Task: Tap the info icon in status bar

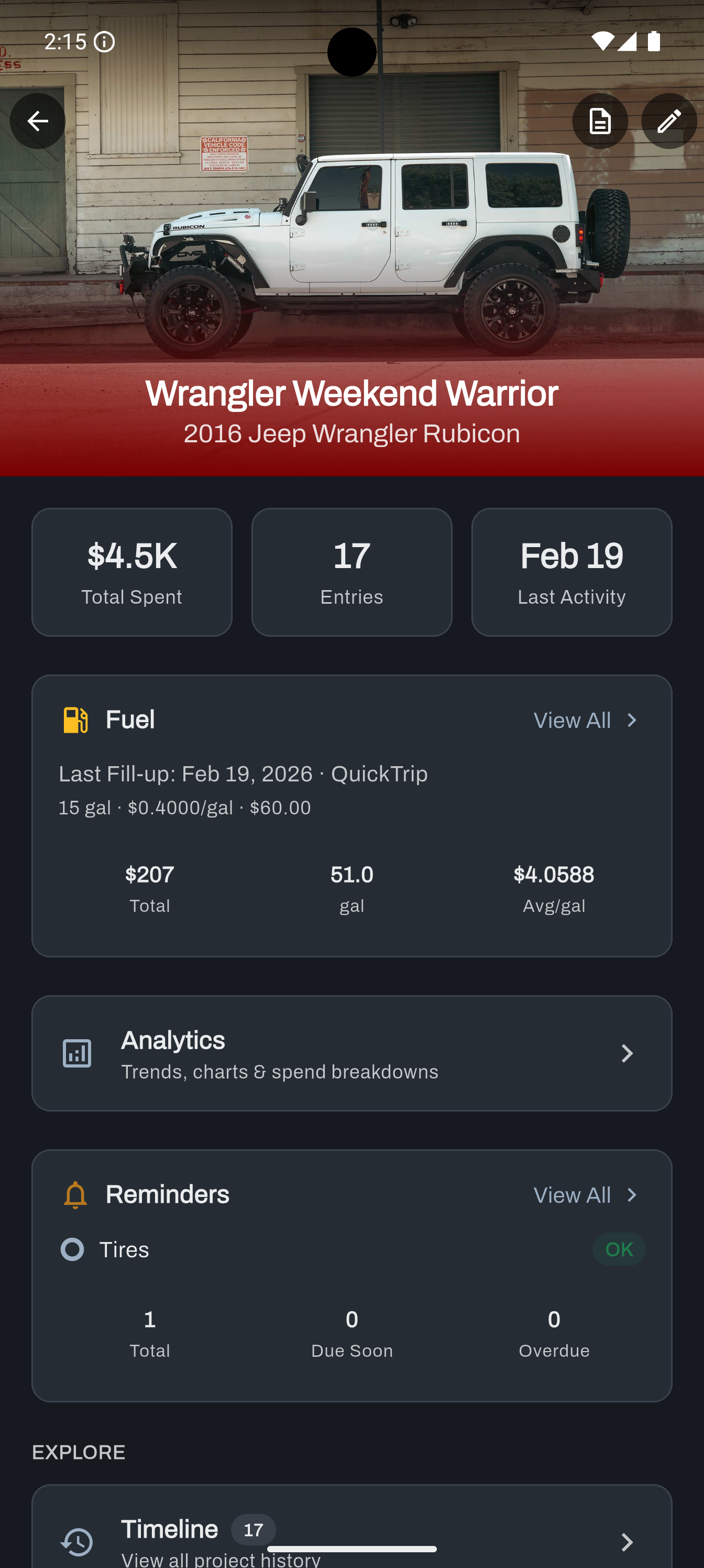Action: point(105,42)
